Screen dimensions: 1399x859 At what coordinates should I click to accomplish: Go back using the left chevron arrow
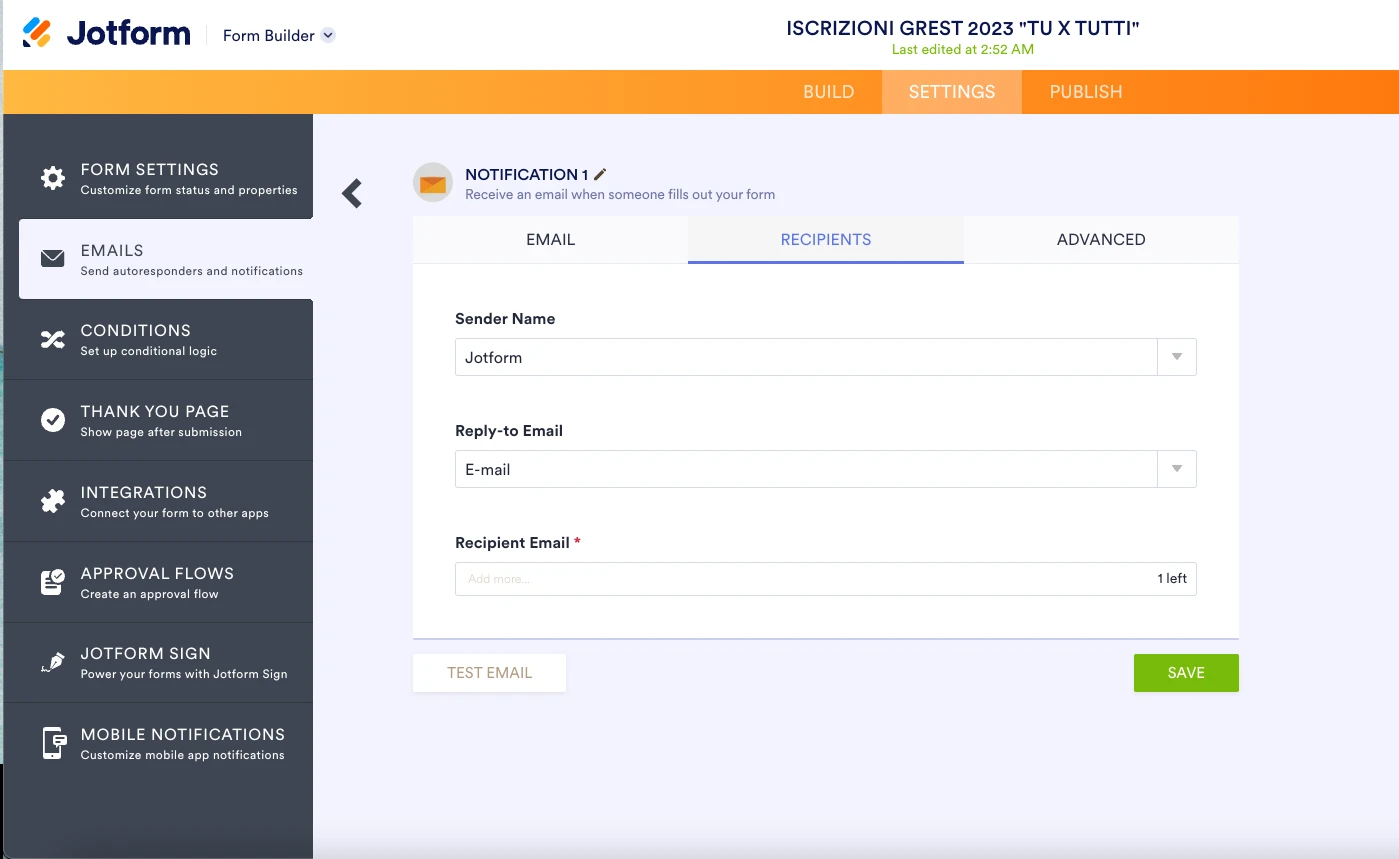(352, 193)
